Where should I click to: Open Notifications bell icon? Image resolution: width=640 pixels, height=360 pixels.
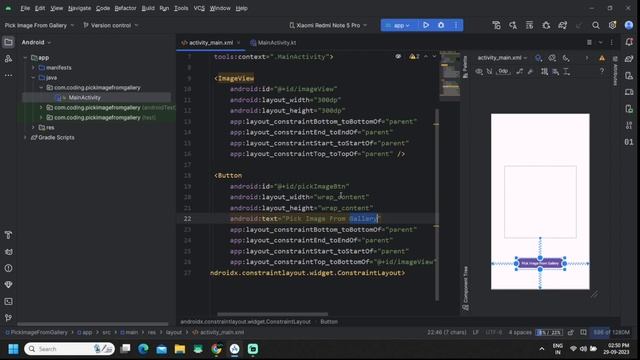629,42
